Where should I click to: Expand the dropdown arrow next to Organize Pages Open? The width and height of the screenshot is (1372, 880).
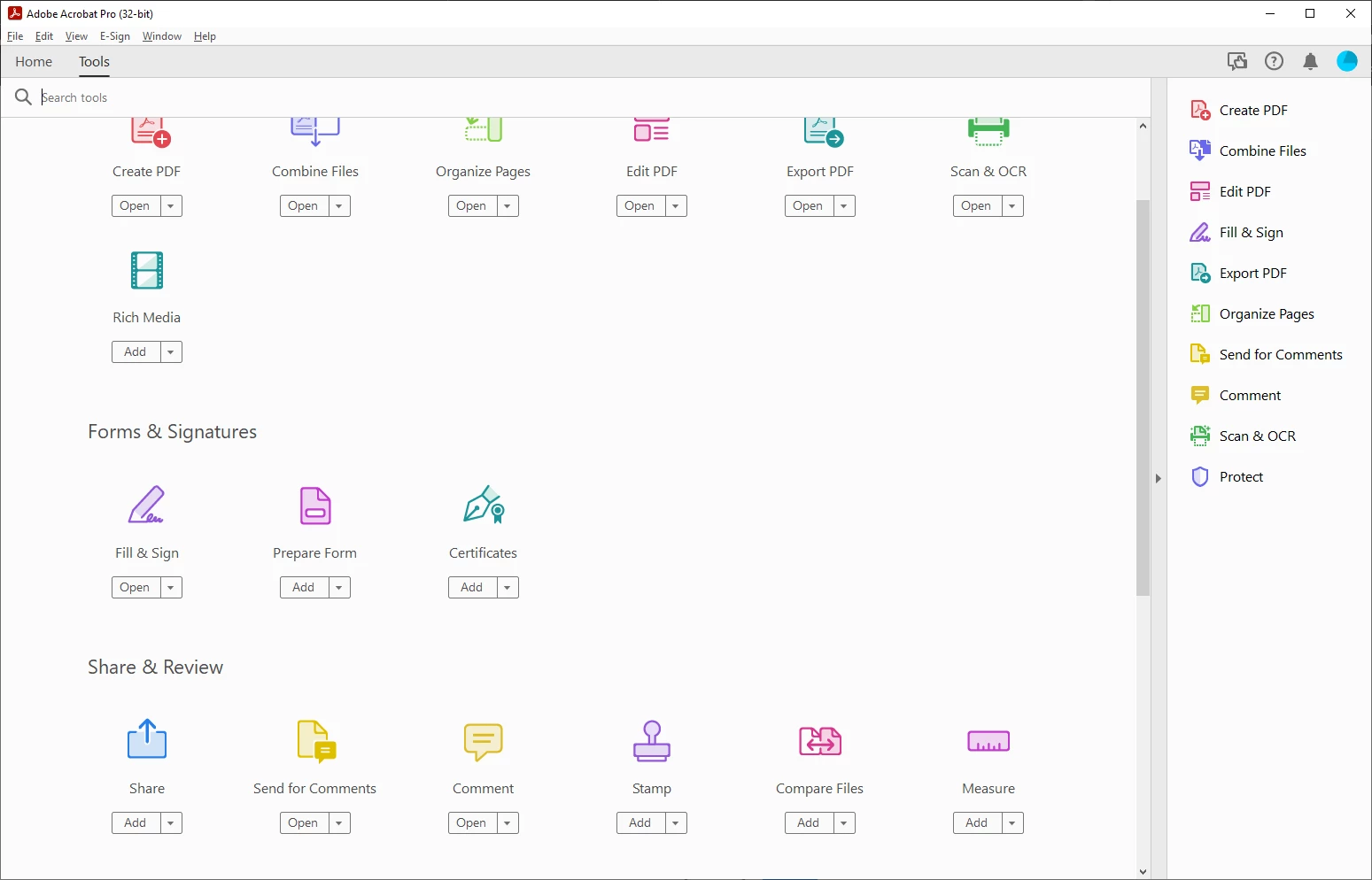[x=508, y=206]
